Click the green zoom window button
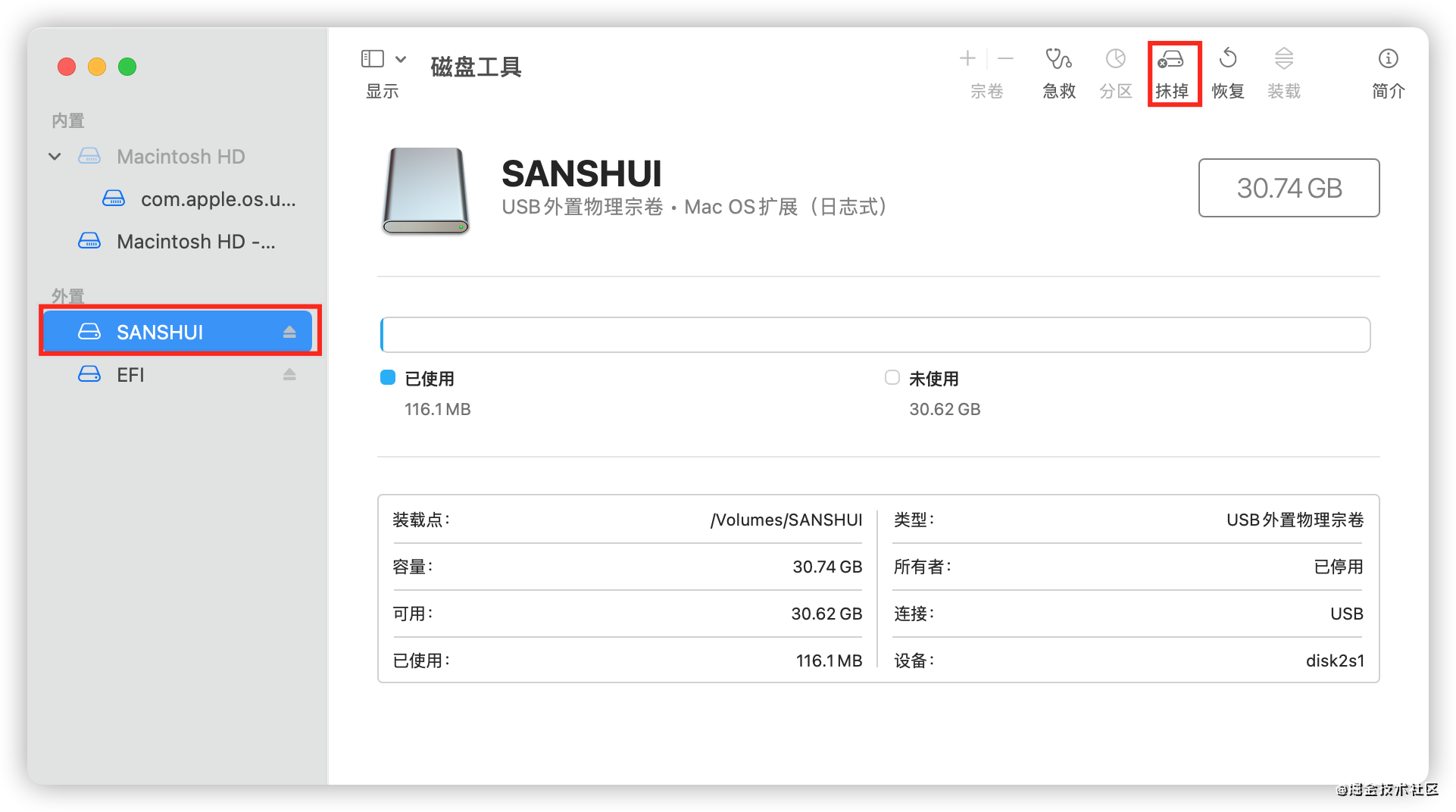This screenshot has width=1456, height=812. point(127,67)
